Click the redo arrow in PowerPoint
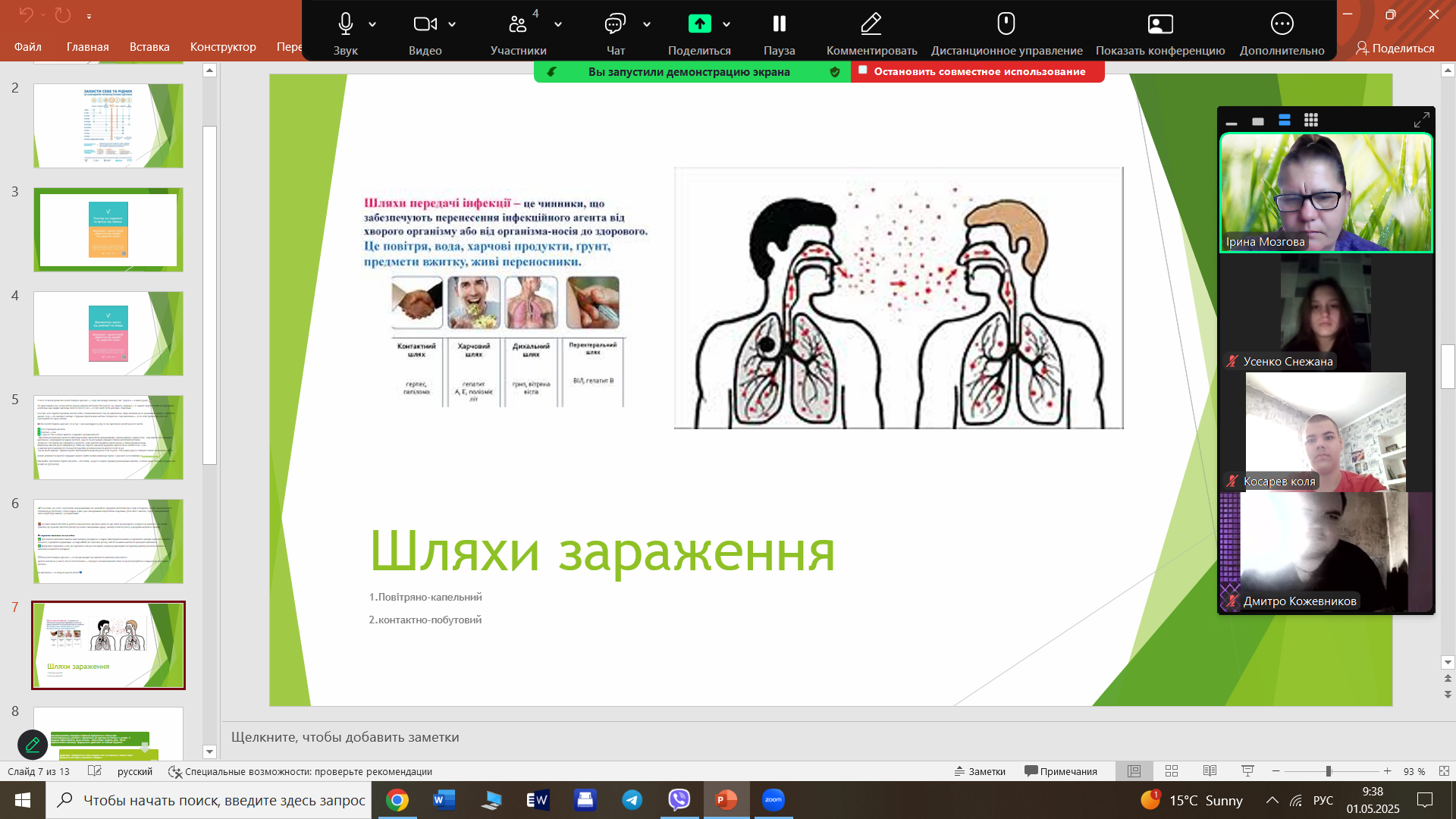Image resolution: width=1456 pixels, height=819 pixels. [x=62, y=14]
